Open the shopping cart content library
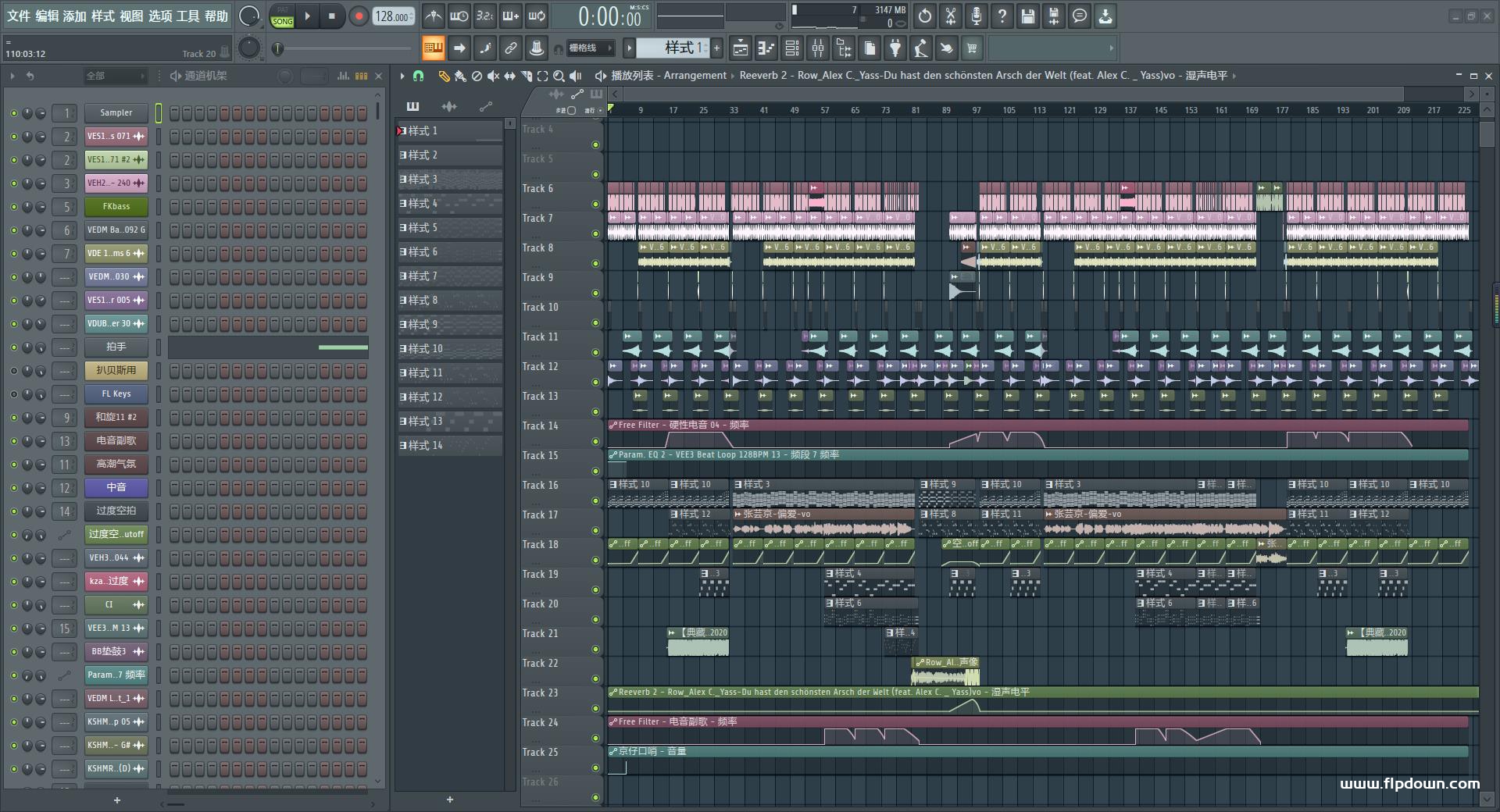1500x812 pixels. click(972, 48)
